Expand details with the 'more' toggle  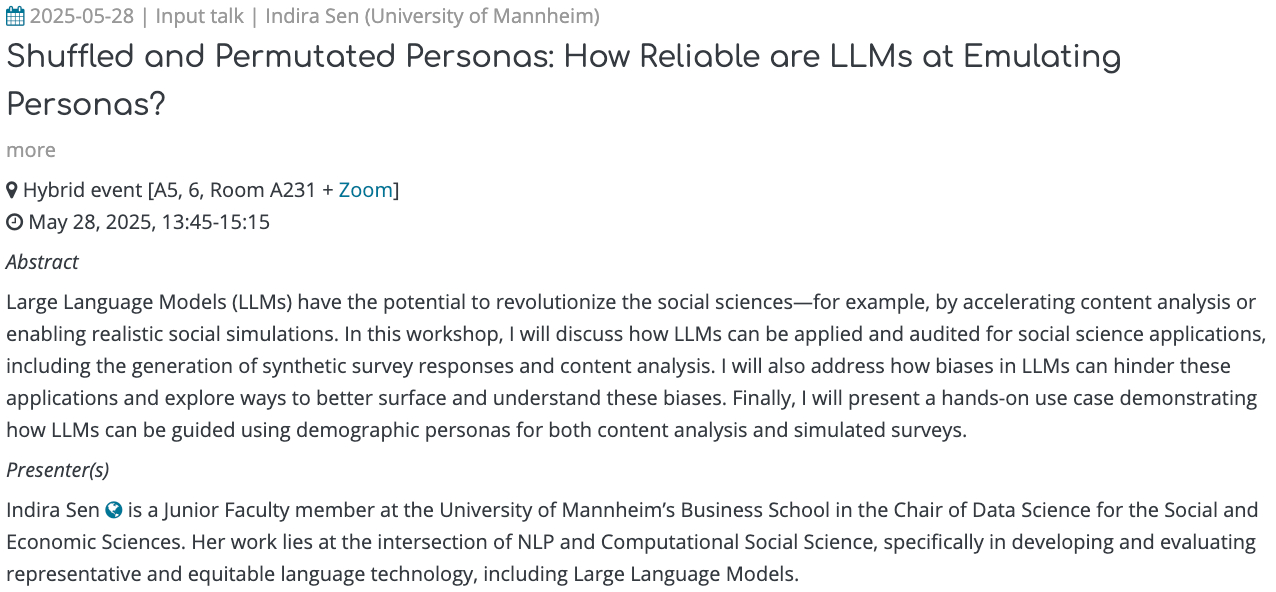point(31,150)
